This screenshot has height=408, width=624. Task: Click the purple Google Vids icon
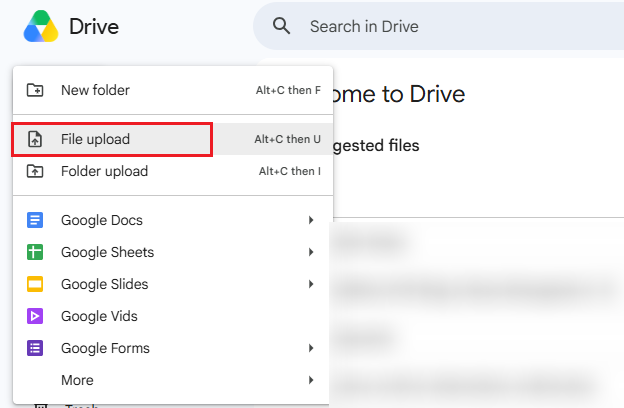tap(35, 316)
